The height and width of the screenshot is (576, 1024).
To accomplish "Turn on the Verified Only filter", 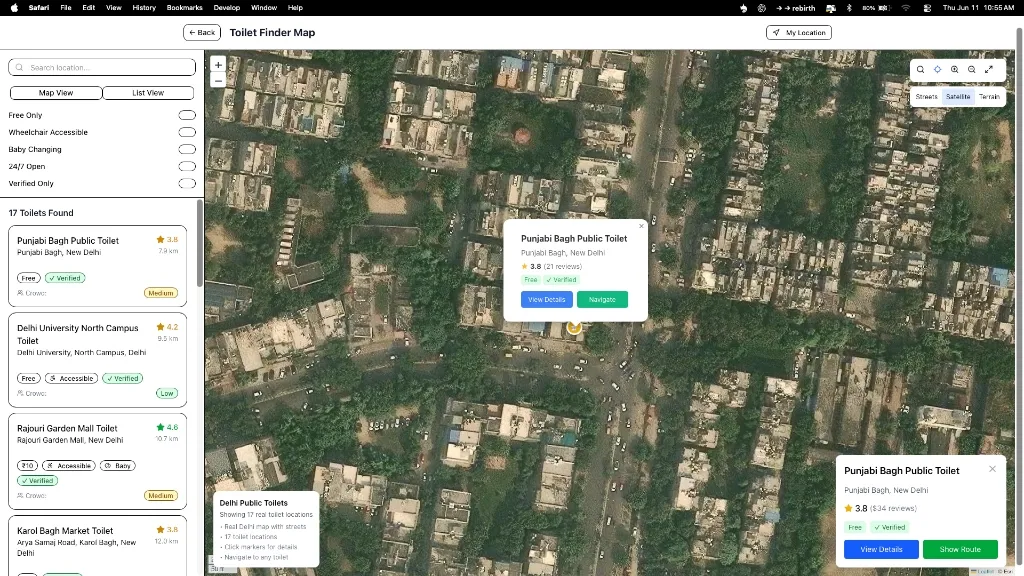I will (x=187, y=184).
